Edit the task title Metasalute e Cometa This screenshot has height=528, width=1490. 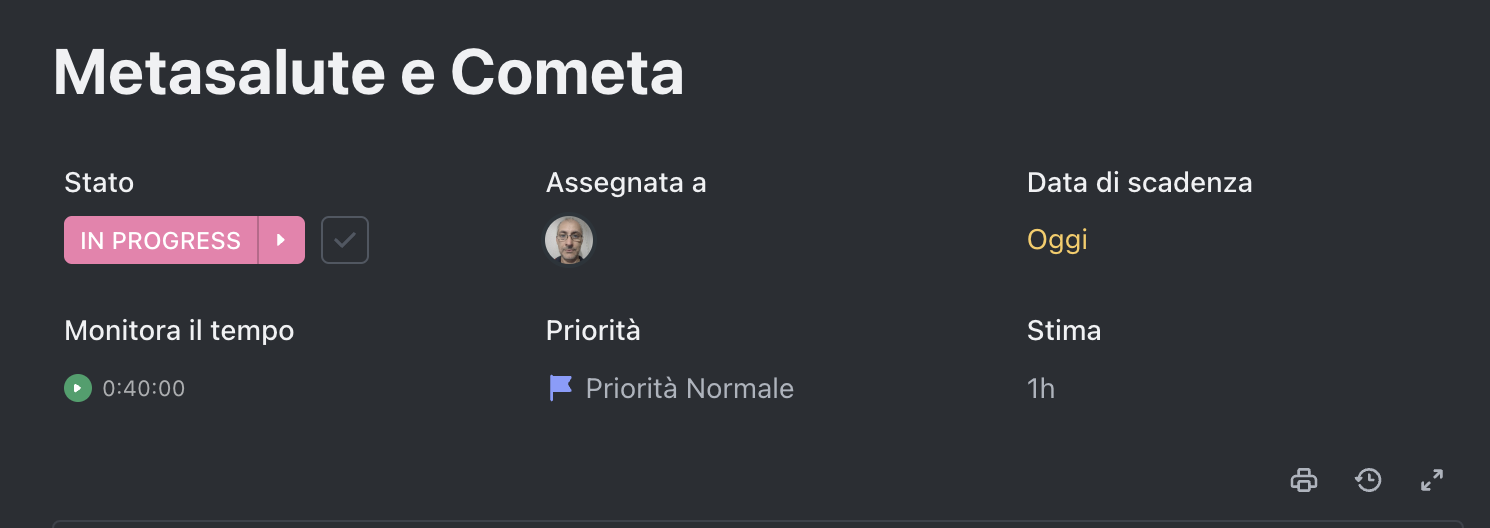coord(368,72)
